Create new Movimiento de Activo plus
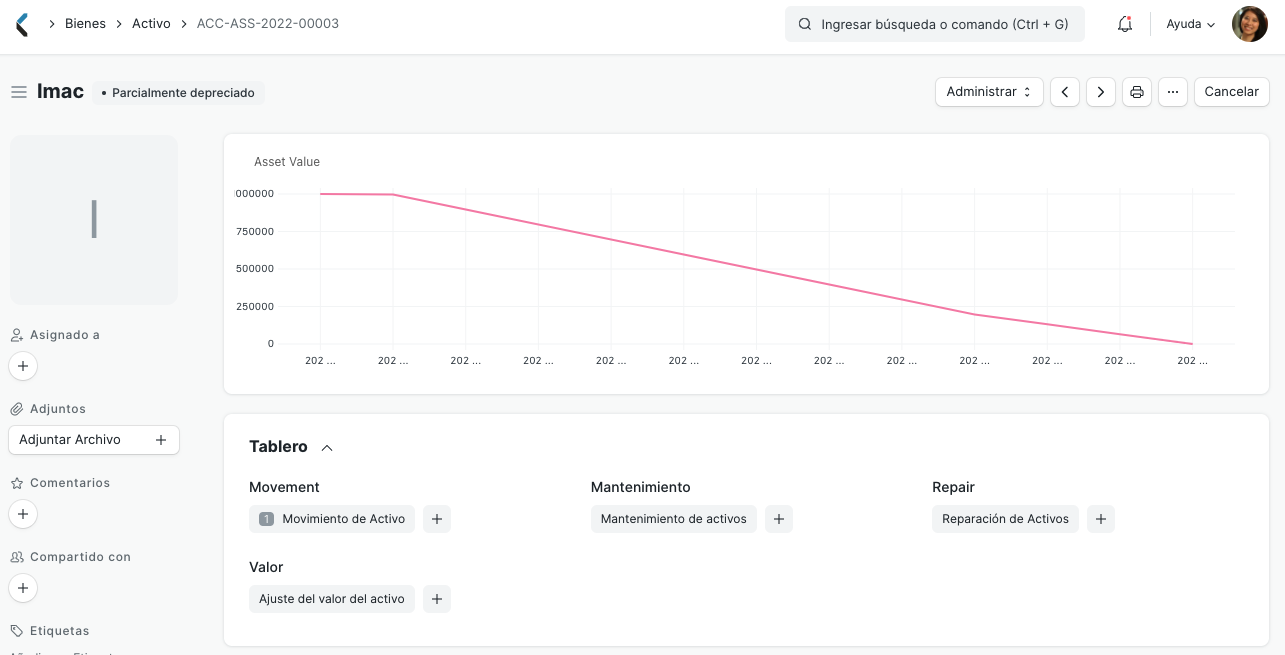The height and width of the screenshot is (655, 1285). point(437,519)
